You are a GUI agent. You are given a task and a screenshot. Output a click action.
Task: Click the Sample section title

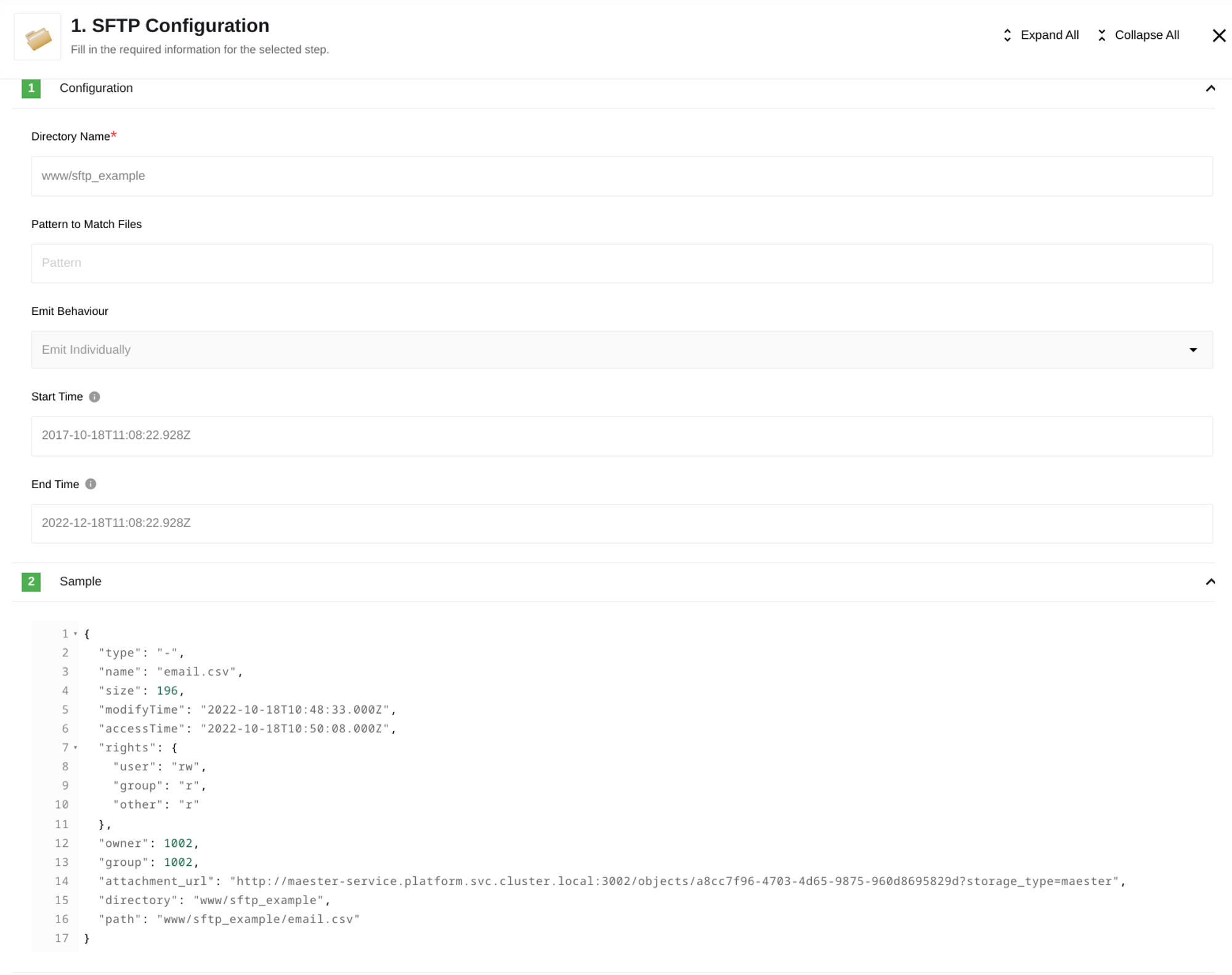[x=81, y=581]
